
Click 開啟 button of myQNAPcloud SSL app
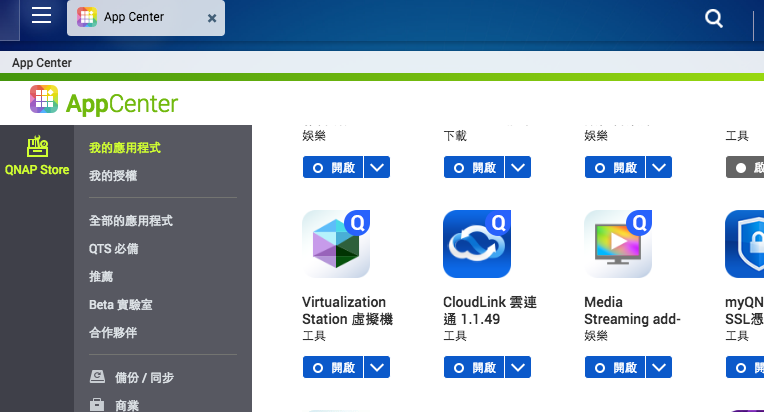click(x=745, y=367)
